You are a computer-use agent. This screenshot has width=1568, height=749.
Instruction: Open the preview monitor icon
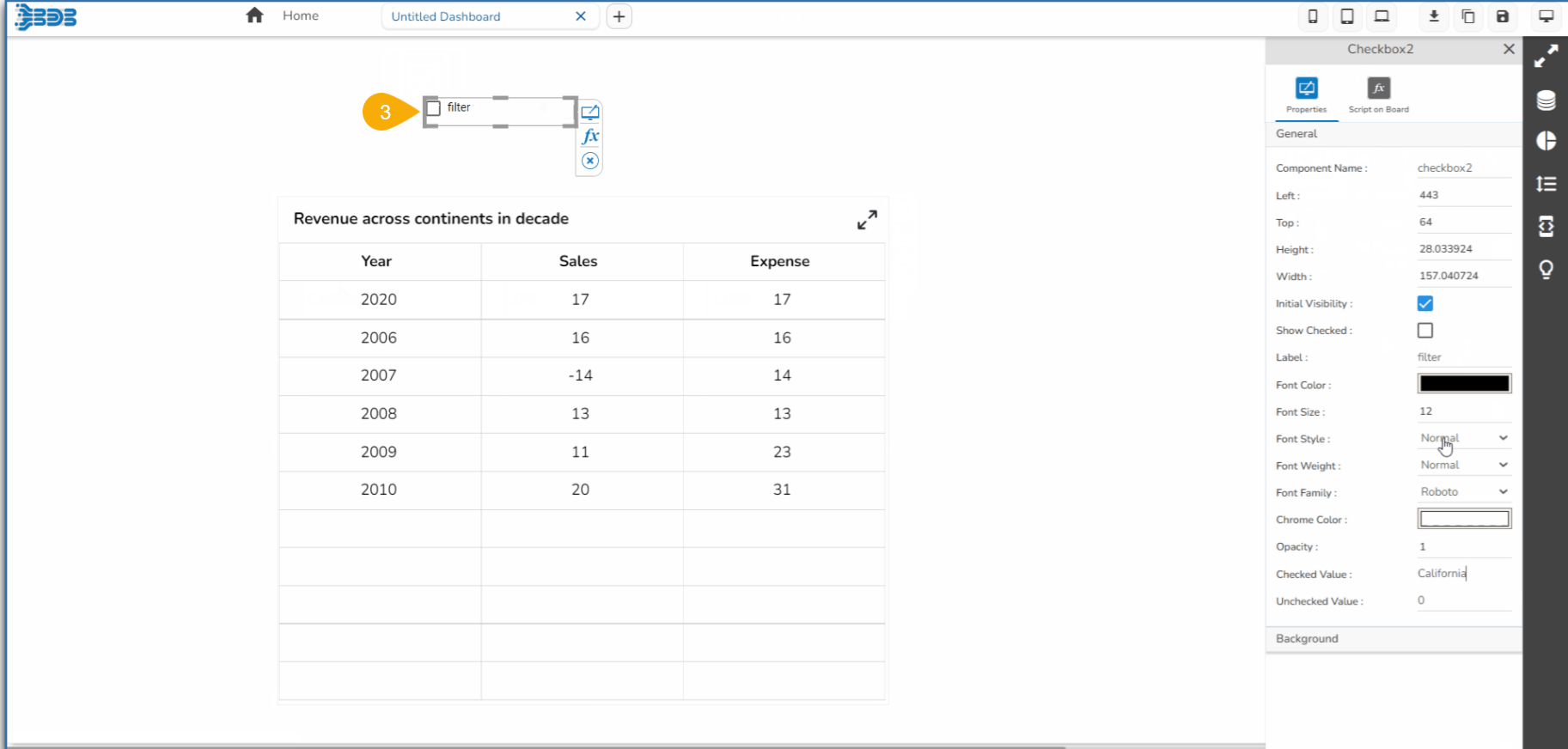(x=1546, y=16)
